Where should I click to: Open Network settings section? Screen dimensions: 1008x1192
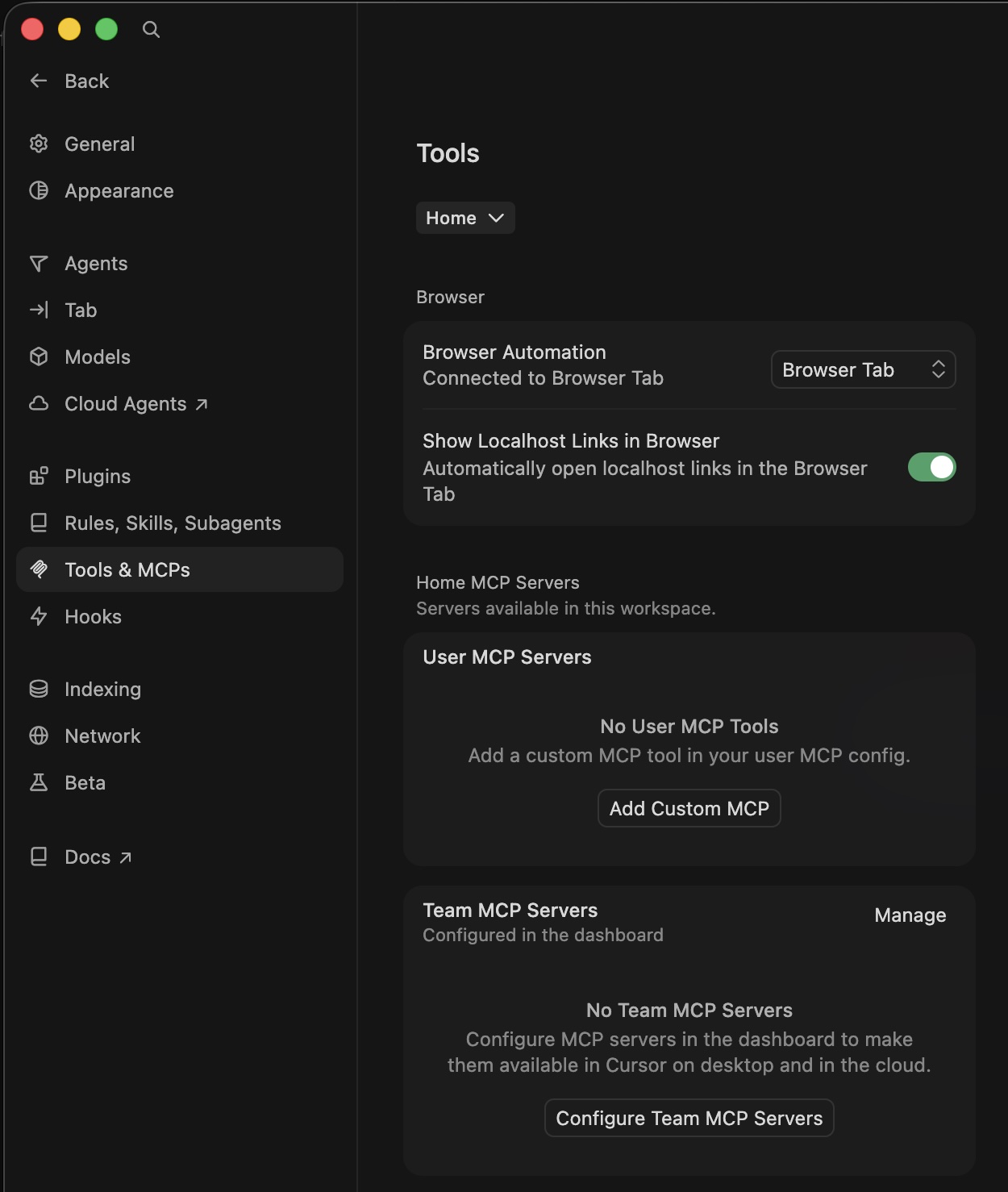(180, 736)
